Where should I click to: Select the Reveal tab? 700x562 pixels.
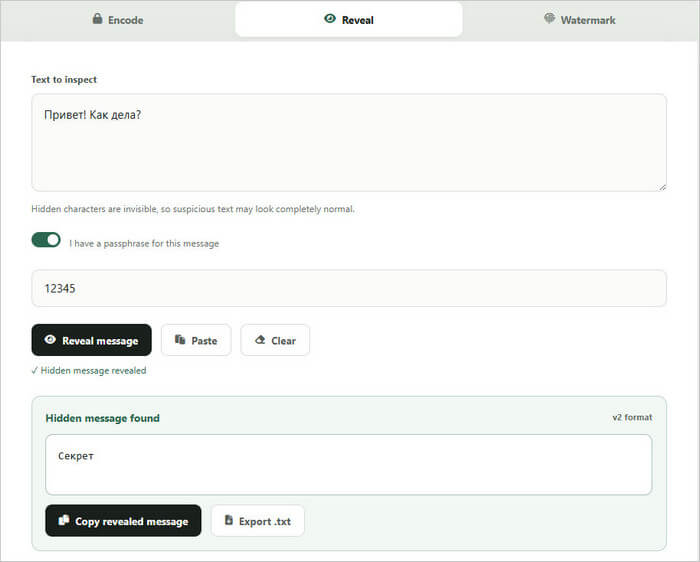click(x=349, y=20)
